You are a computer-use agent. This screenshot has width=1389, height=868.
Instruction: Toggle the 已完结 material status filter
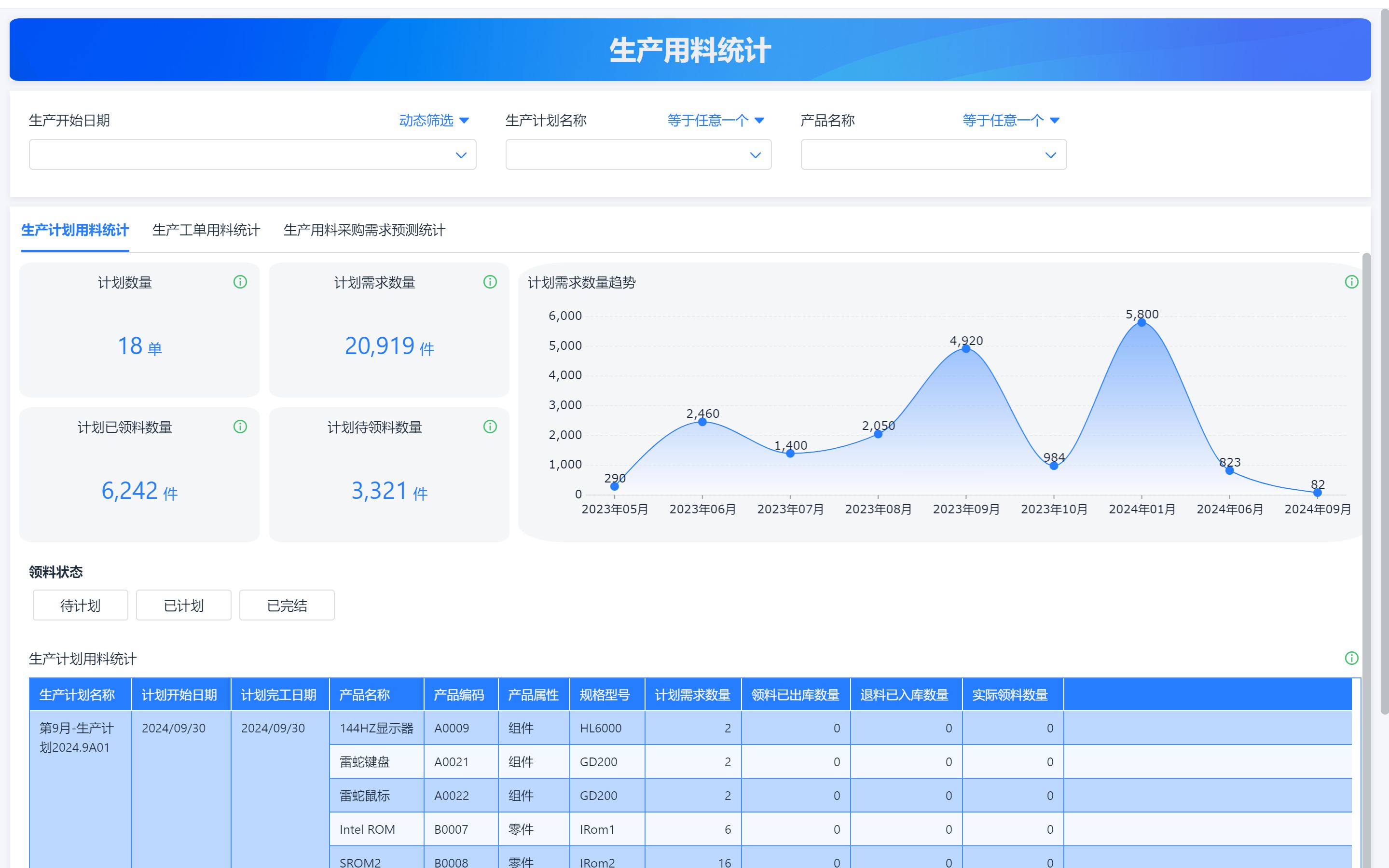[x=287, y=605]
